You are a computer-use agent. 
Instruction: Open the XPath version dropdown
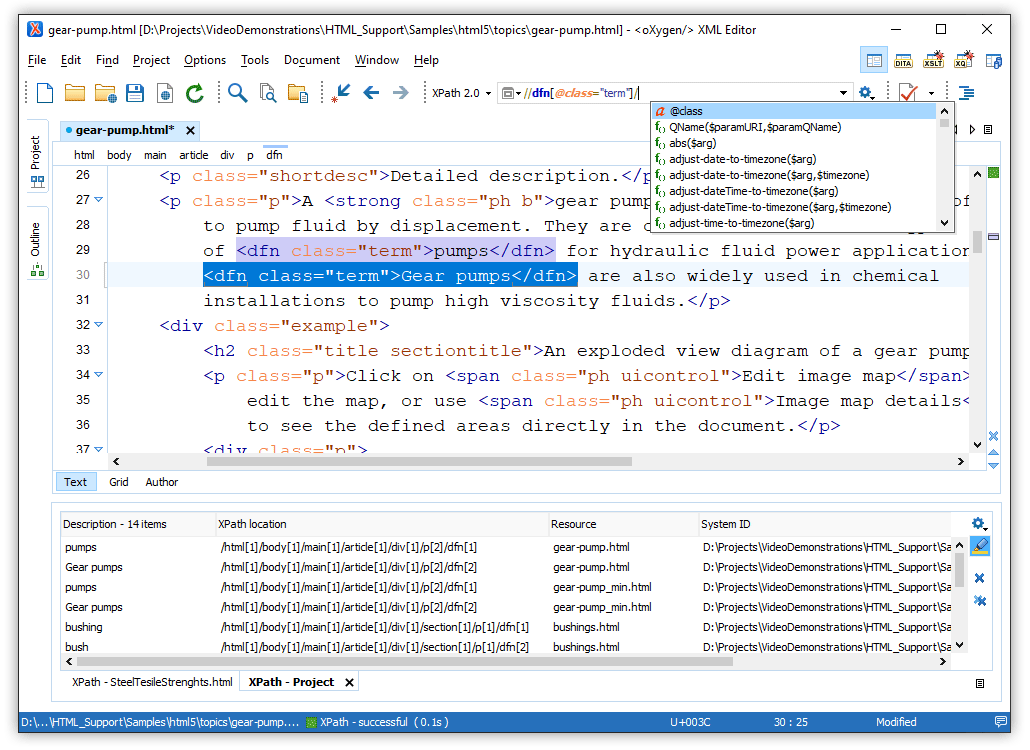(461, 93)
